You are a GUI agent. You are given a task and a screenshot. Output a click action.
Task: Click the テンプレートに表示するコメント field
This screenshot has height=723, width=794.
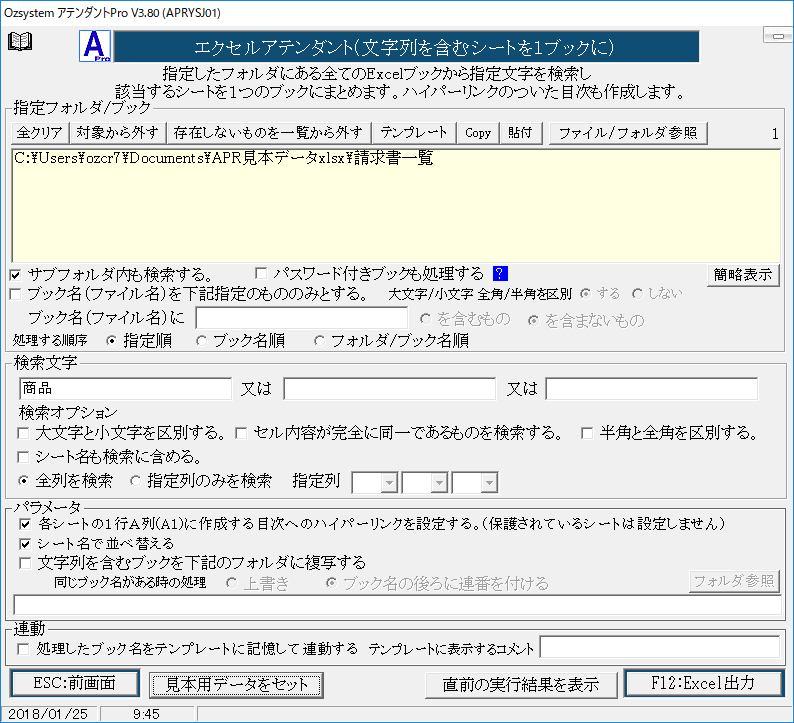[x=660, y=648]
